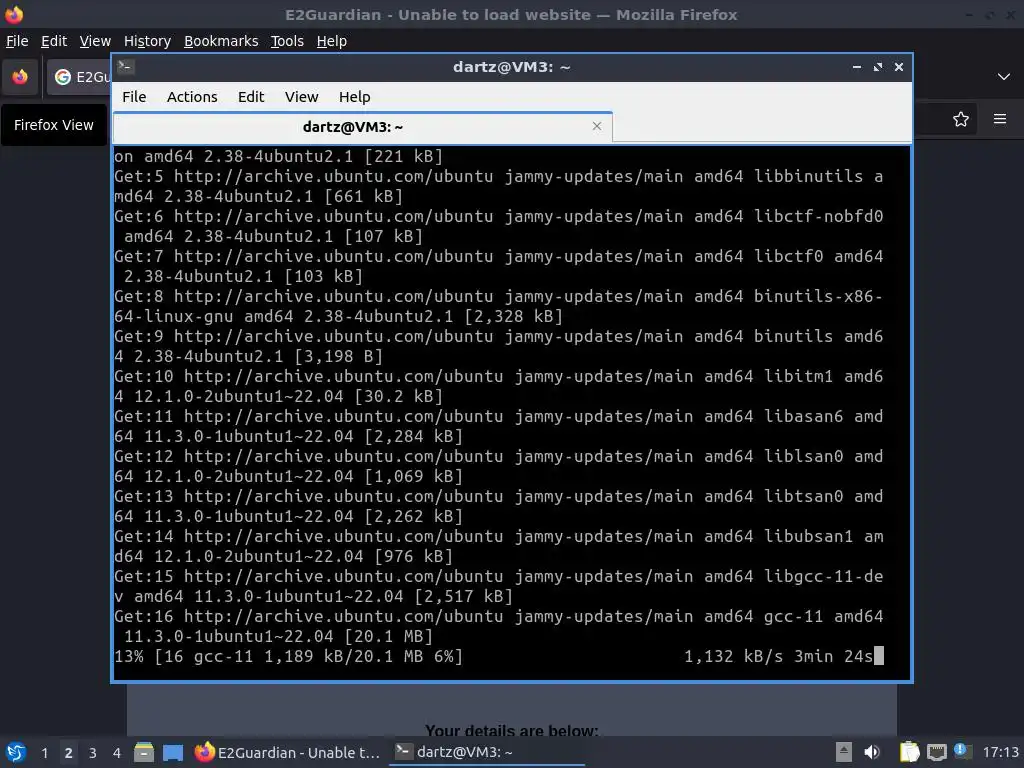Click the 13% gcc-11 progress status line
The height and width of the screenshot is (768, 1024).
pyautogui.click(x=289, y=656)
